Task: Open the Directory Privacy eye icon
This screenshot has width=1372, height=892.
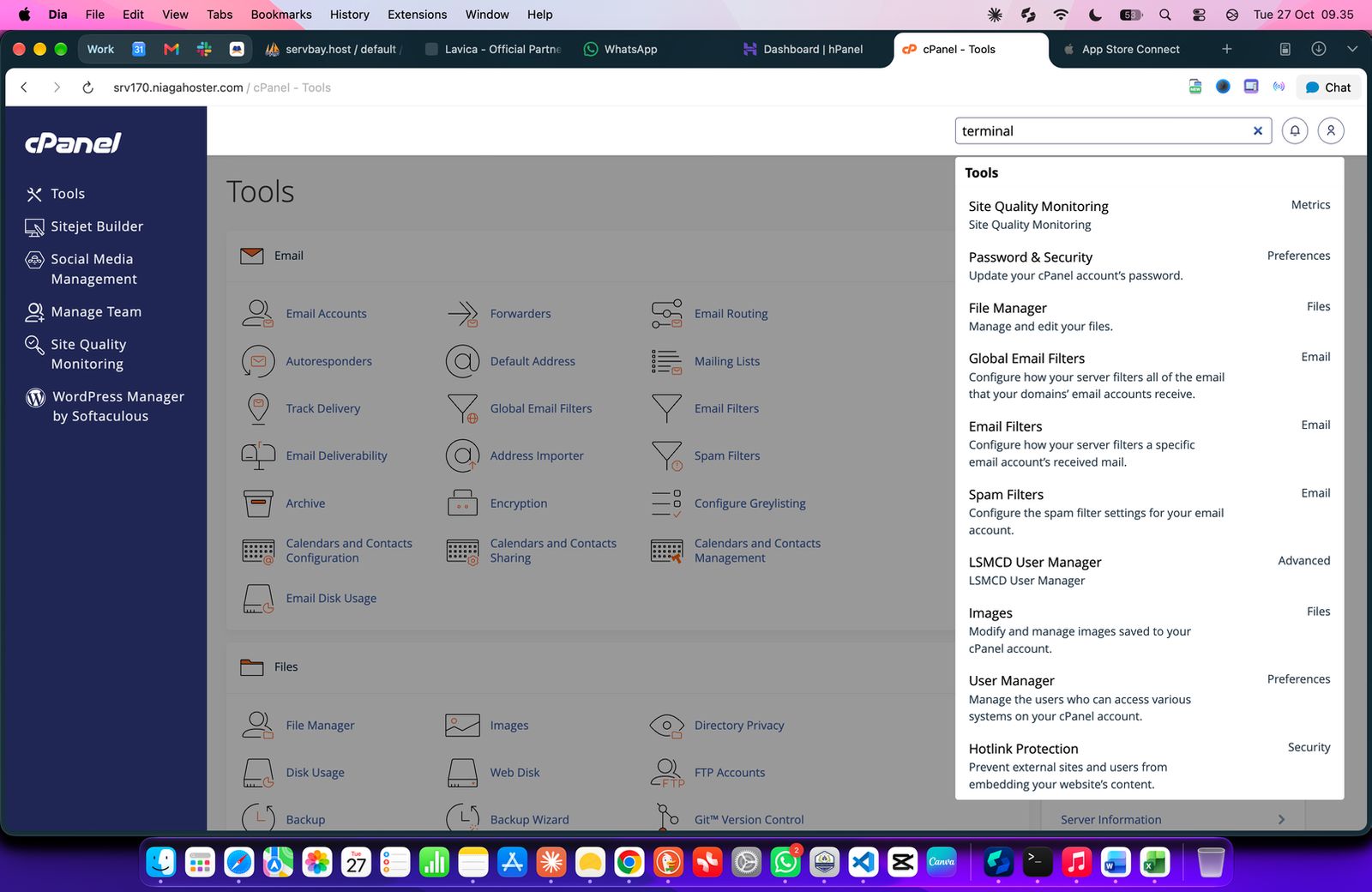Action: 666,726
